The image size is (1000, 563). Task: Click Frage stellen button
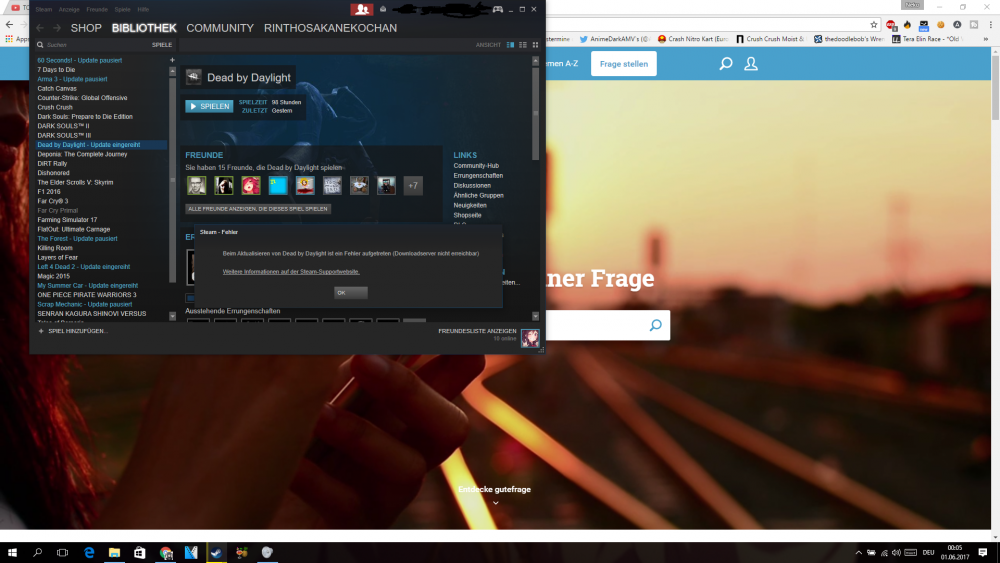(x=624, y=64)
